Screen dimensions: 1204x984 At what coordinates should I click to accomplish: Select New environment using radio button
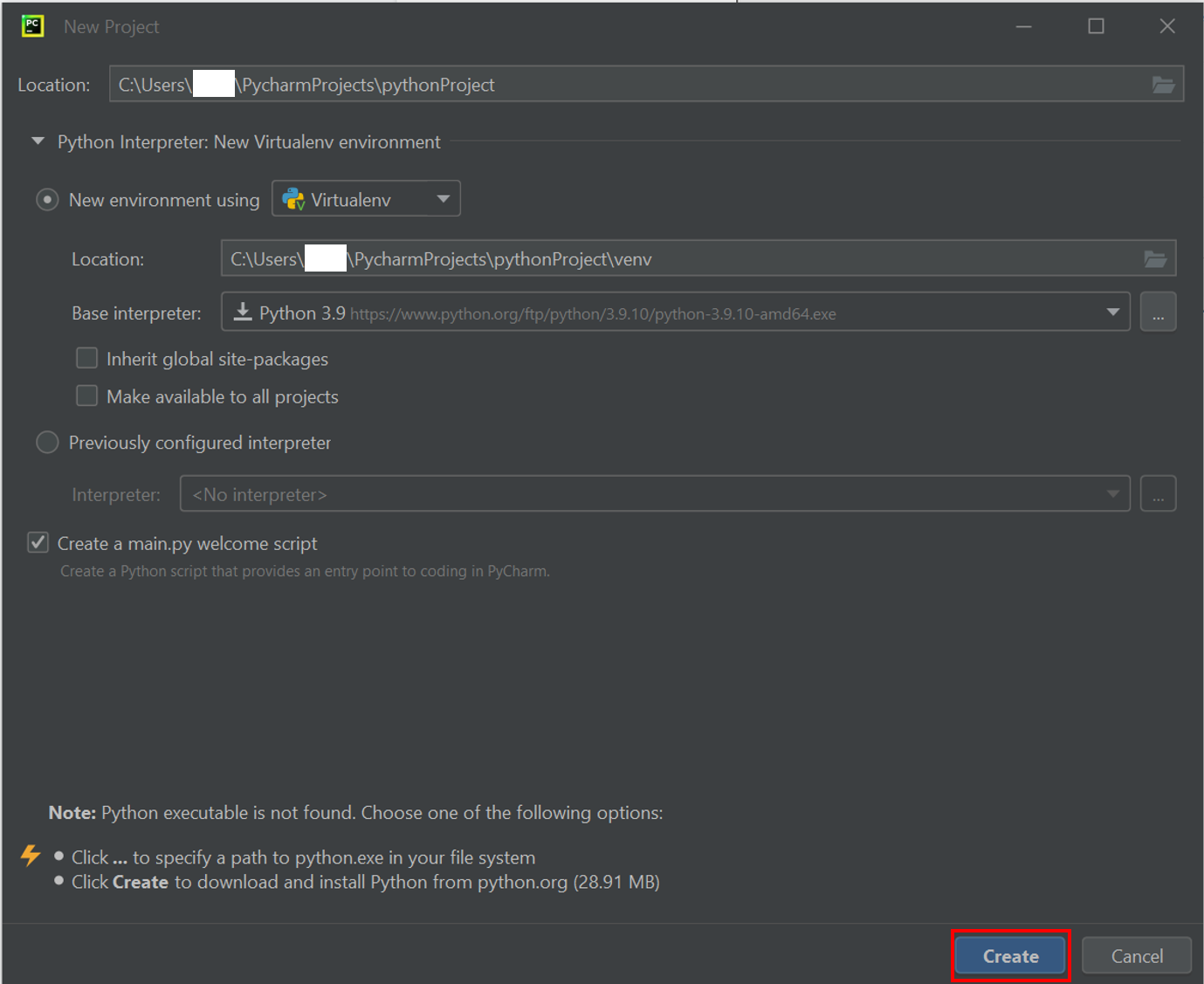click(x=47, y=200)
